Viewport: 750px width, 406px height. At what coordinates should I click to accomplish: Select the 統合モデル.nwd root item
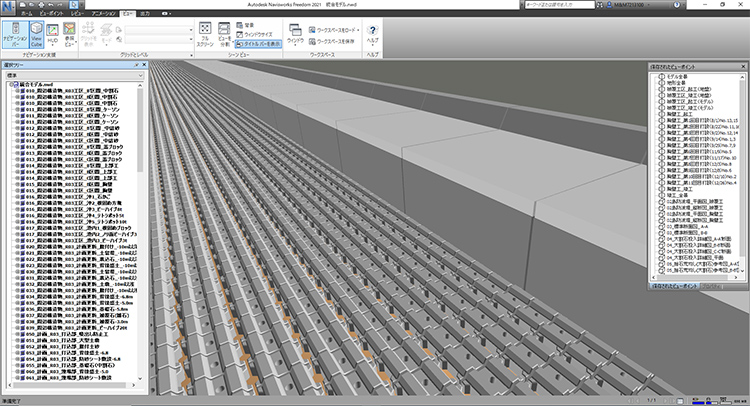click(36, 85)
